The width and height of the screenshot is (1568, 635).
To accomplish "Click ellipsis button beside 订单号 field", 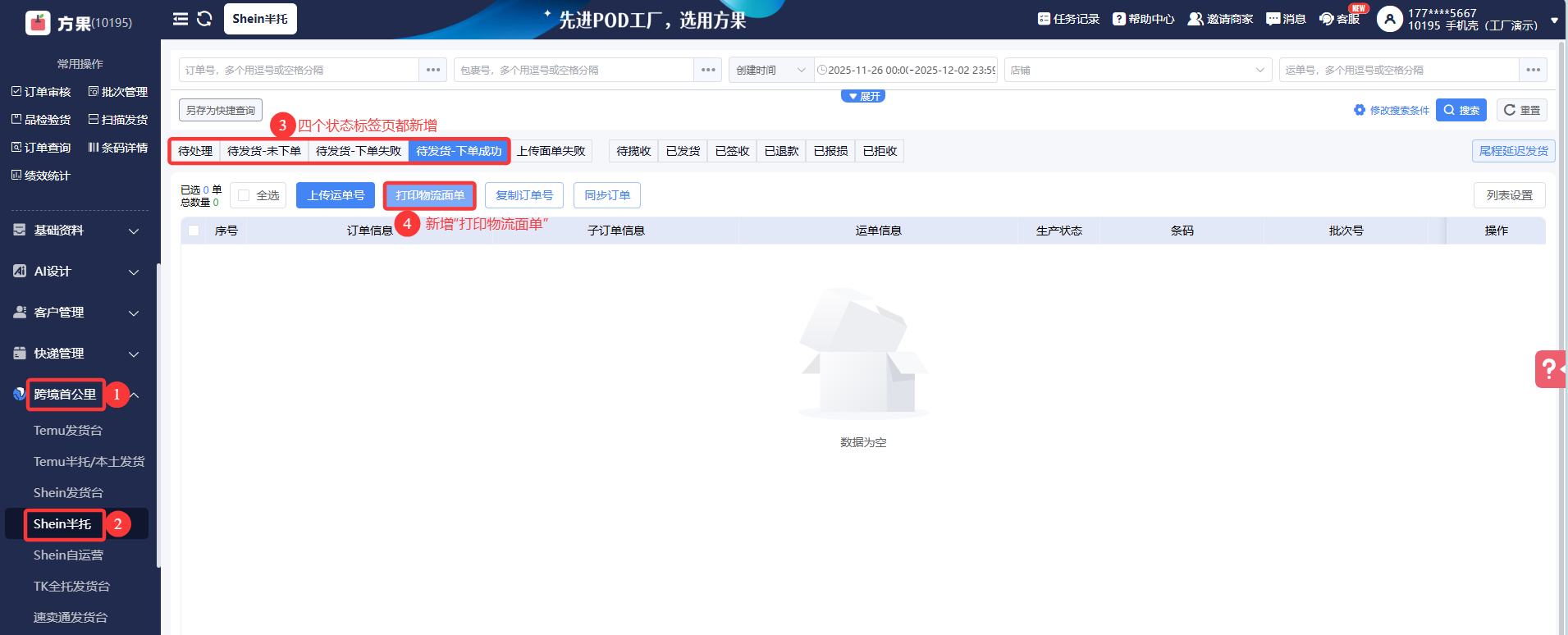I will click(433, 70).
